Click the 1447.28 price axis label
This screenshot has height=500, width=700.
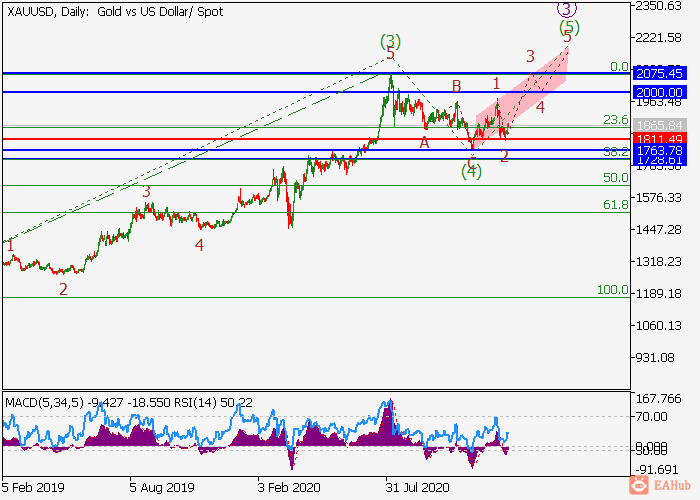(x=658, y=230)
